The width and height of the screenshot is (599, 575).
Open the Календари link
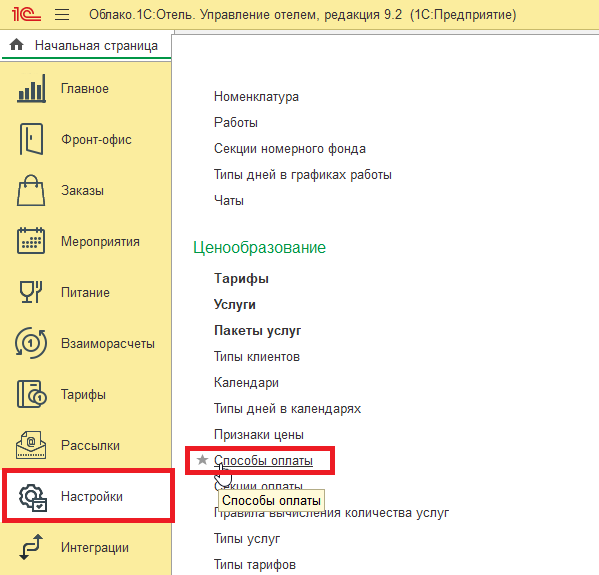246,382
